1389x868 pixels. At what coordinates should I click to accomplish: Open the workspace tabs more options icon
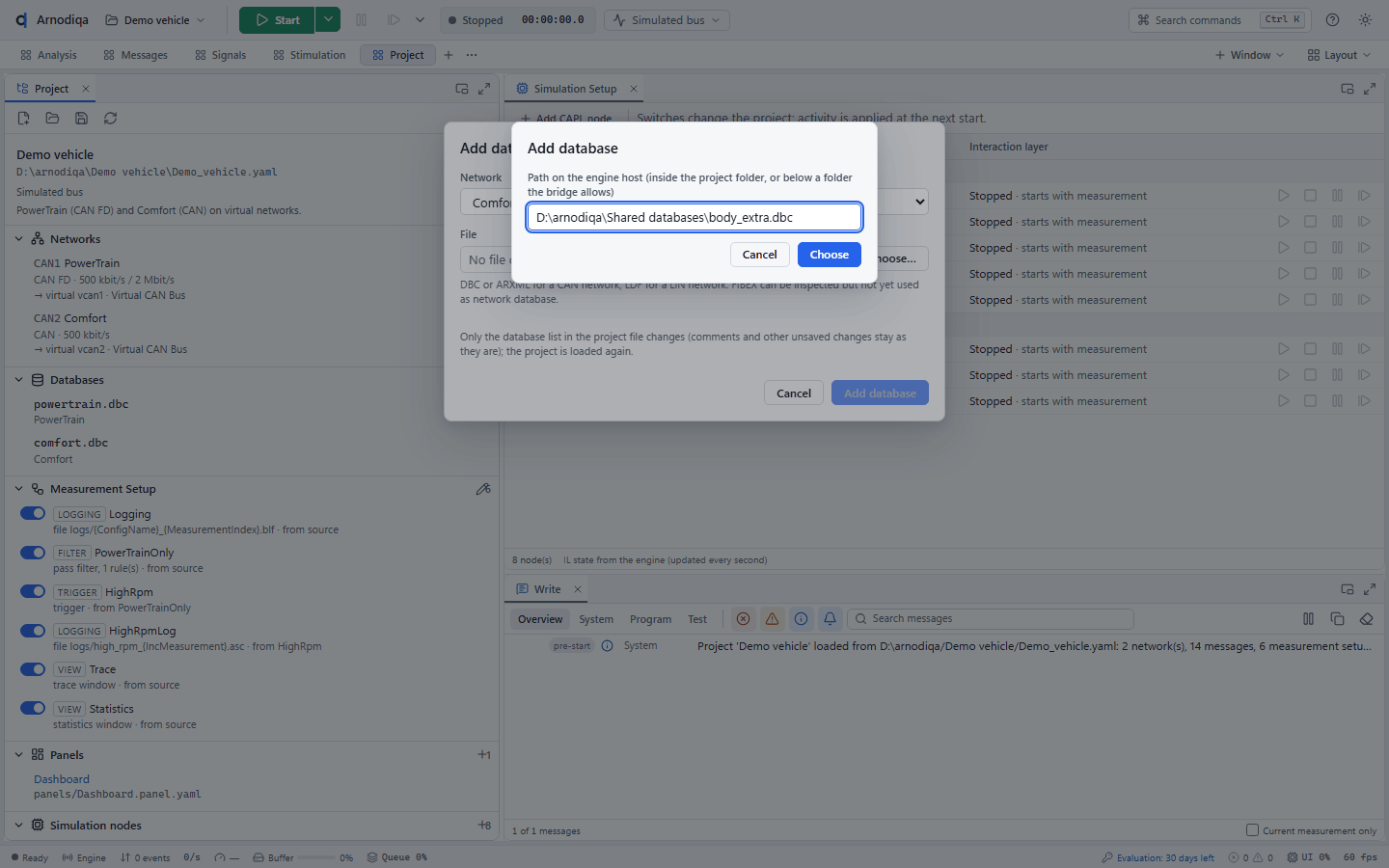(471, 55)
